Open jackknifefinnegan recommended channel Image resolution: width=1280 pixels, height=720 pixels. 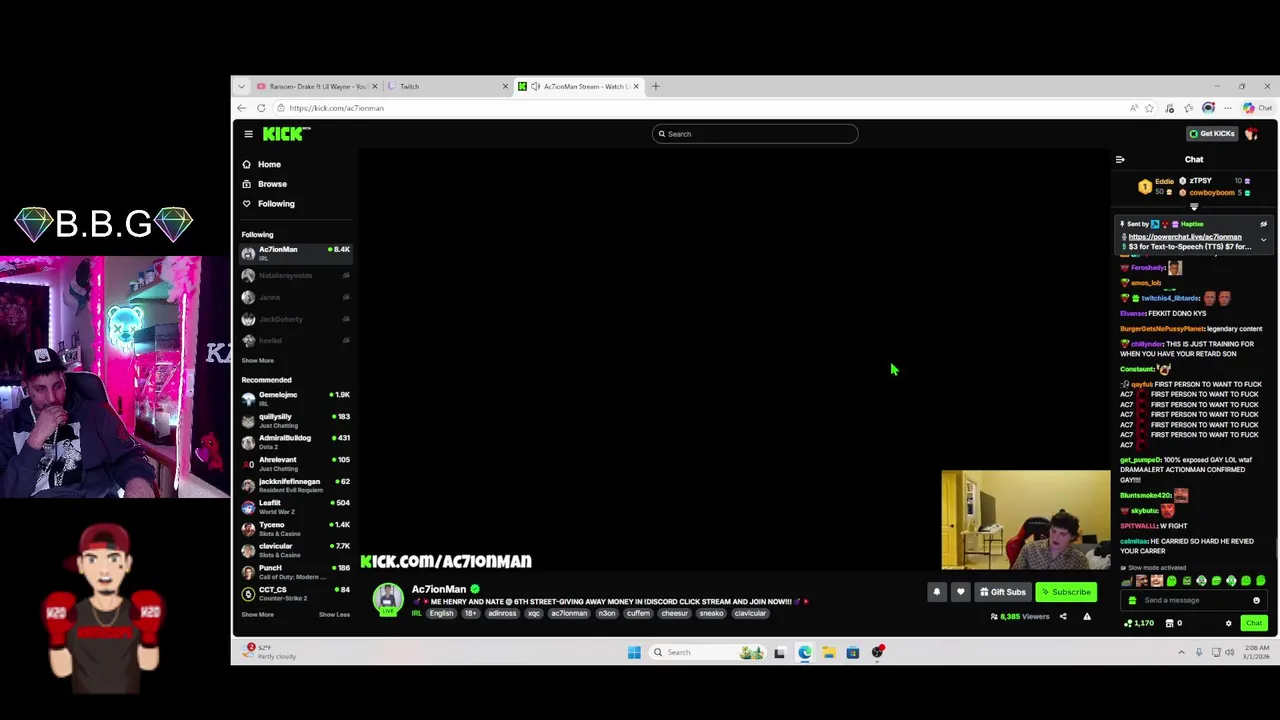coord(295,485)
